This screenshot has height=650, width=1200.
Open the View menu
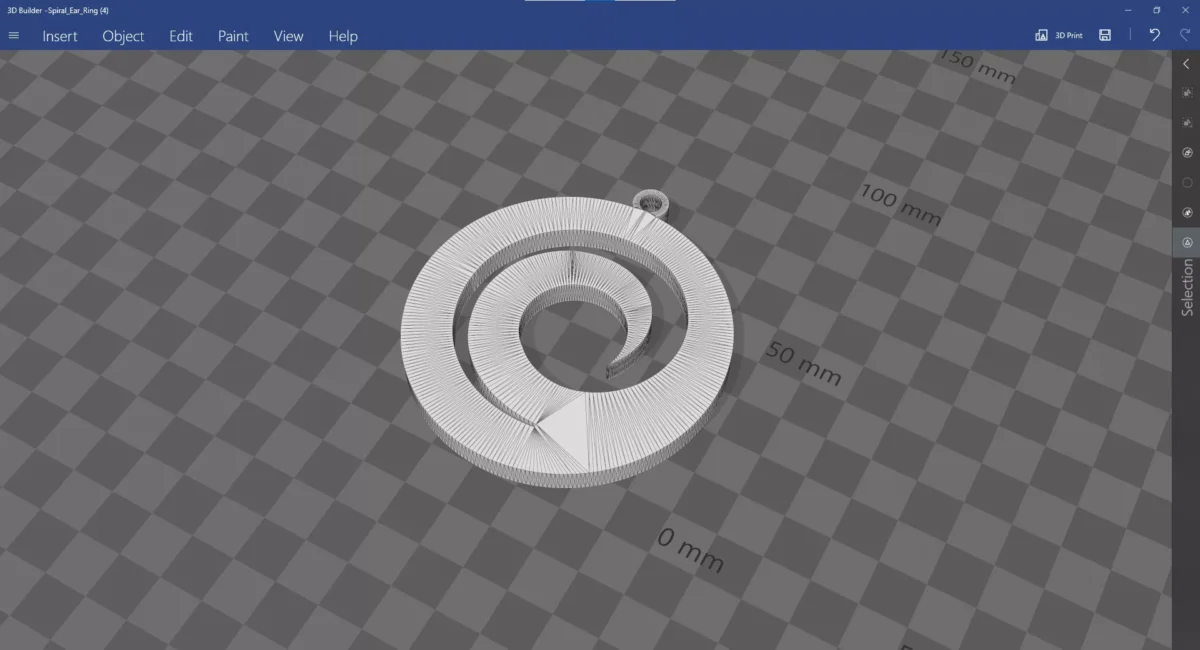coord(288,36)
